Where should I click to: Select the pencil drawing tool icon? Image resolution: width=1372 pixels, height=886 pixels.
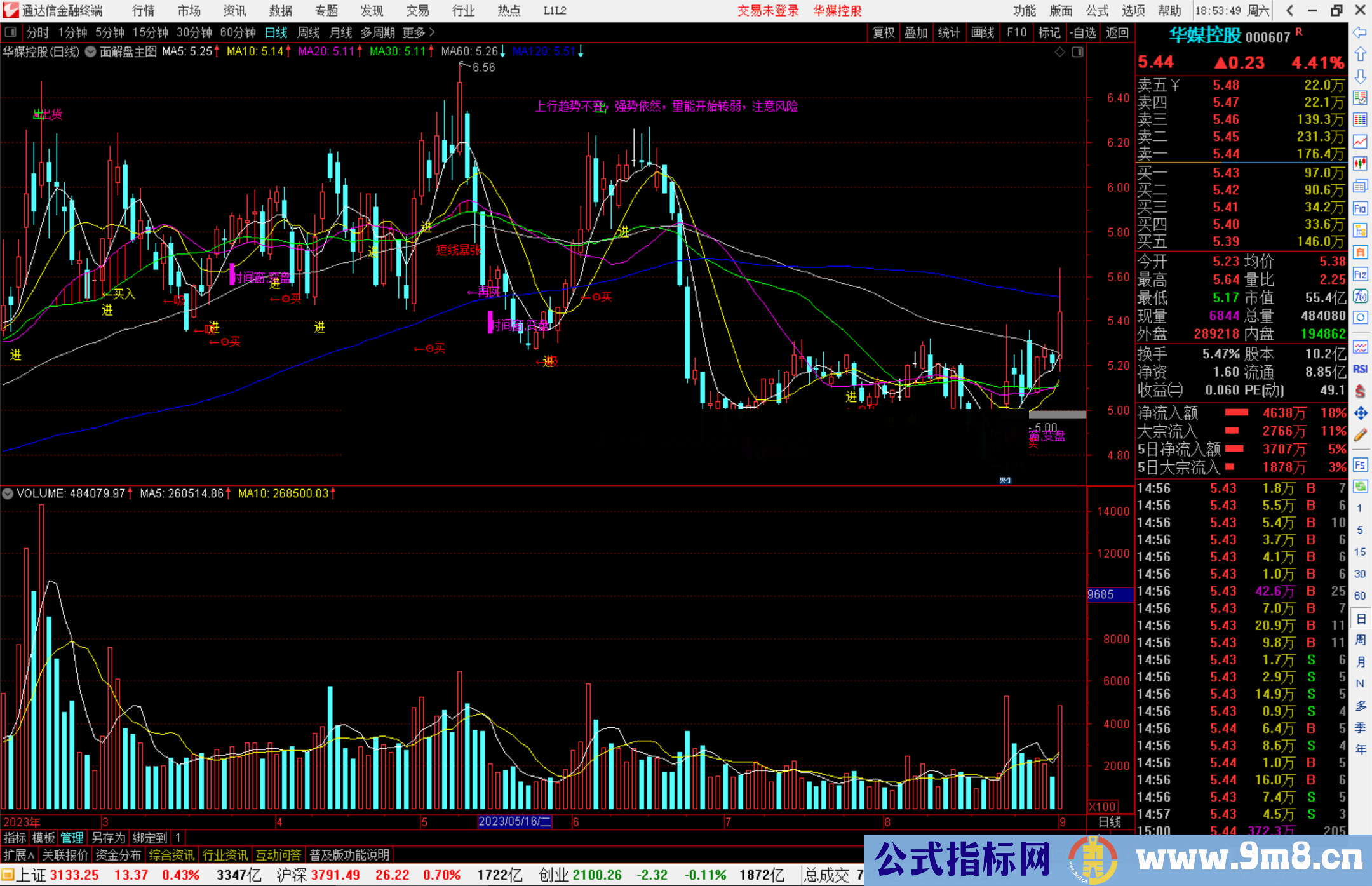(x=1360, y=435)
